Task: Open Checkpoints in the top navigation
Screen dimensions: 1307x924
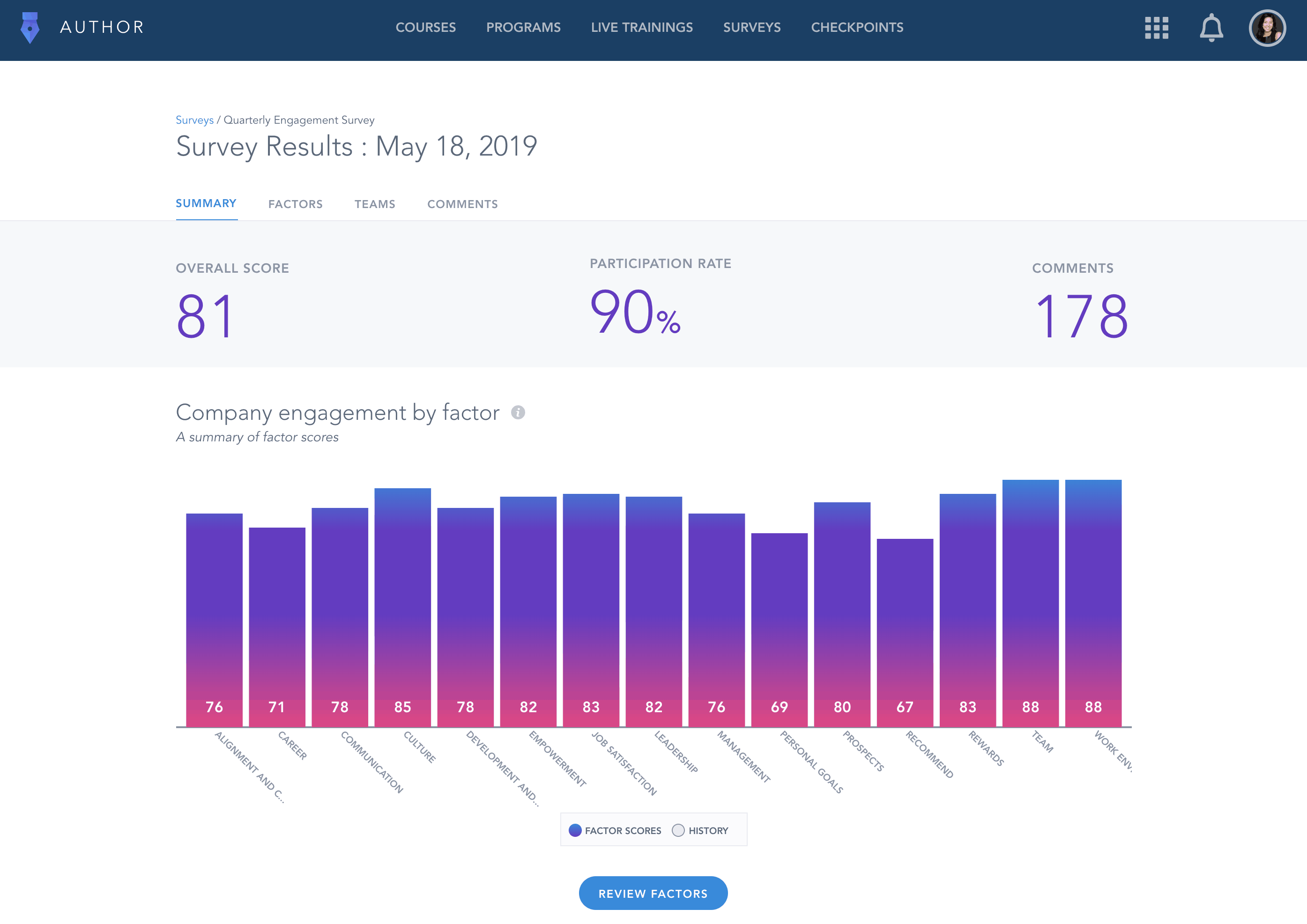Action: point(857,27)
